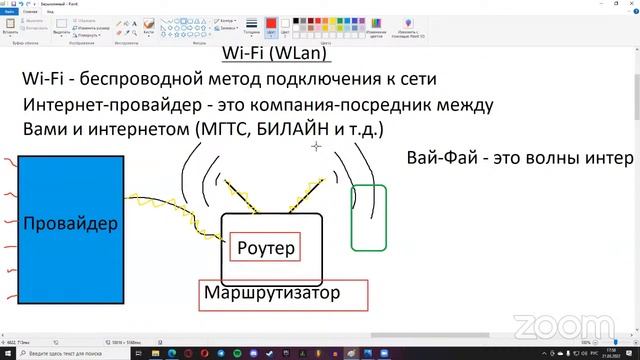Screen dimensions: 640x360
Task: Show hidden system tray icons
Action: point(544,353)
